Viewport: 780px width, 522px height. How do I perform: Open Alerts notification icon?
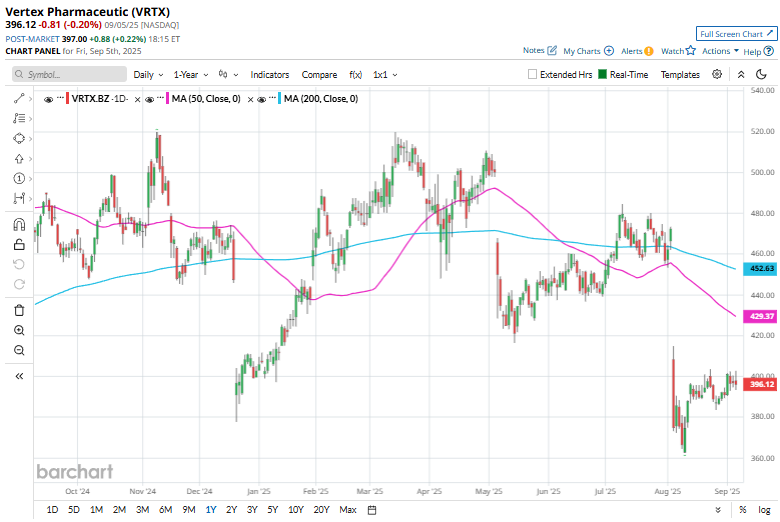tap(649, 51)
